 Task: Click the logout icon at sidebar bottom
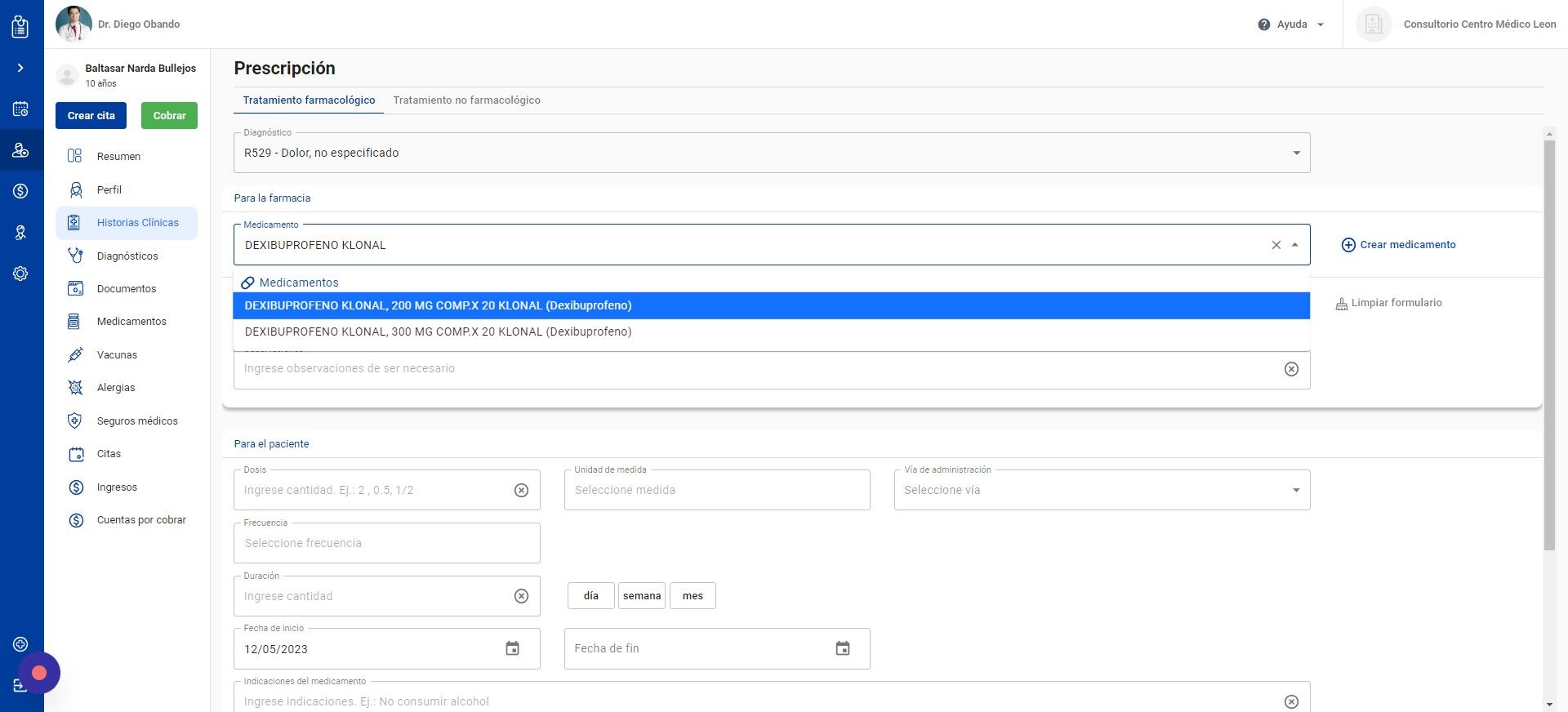(20, 686)
